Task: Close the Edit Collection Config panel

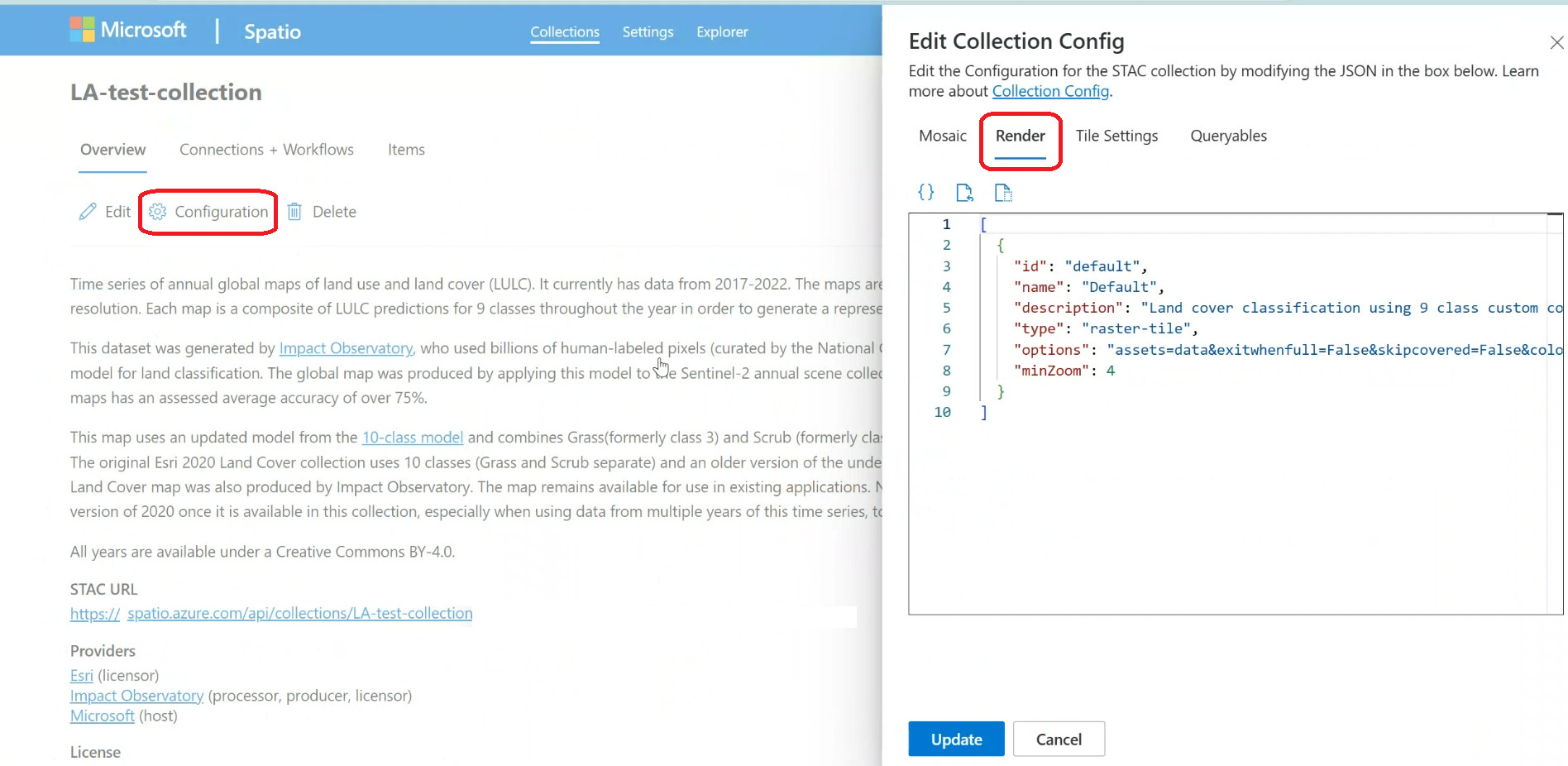Action: coord(1556,42)
